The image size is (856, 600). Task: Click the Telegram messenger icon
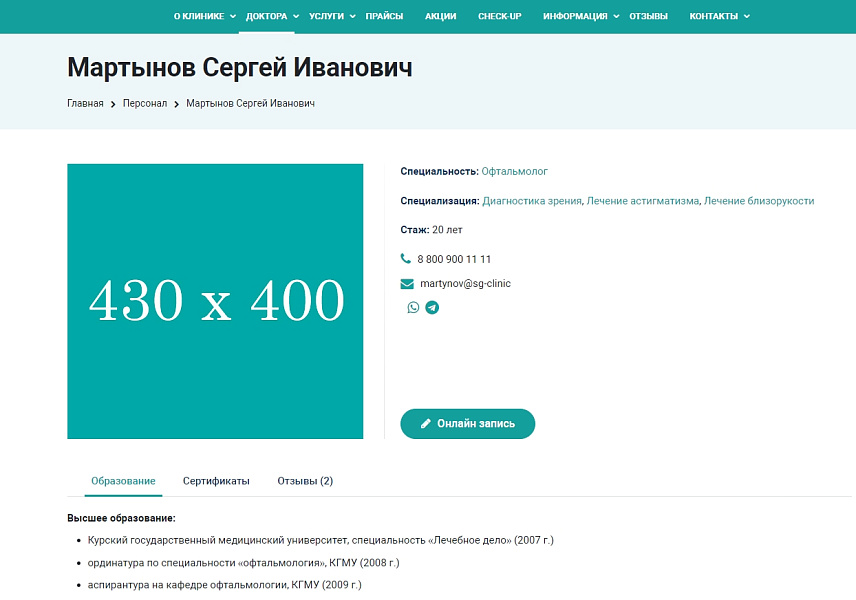coord(432,307)
